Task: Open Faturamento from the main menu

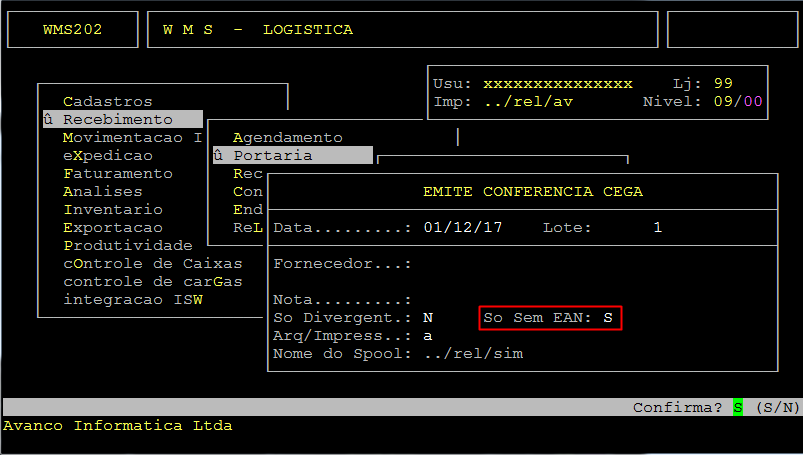Action: click(117, 173)
